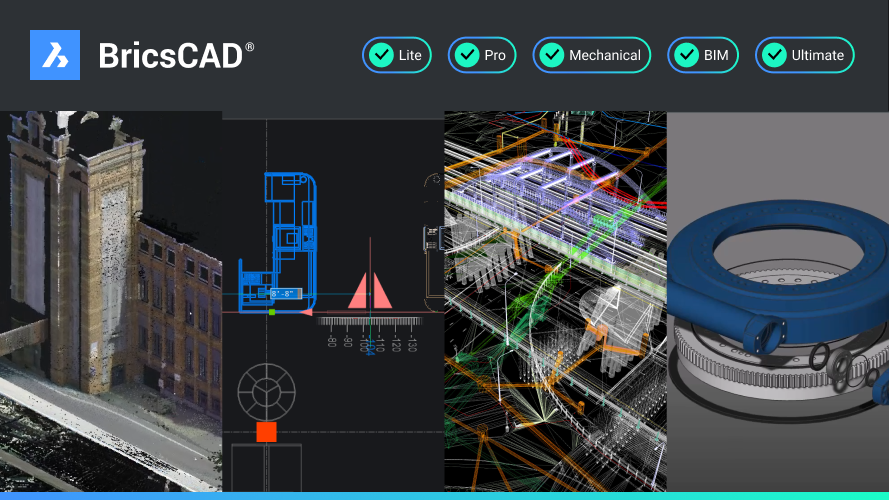
Task: Click the circular crosshair symbol
Action: pyautogui.click(x=266, y=391)
